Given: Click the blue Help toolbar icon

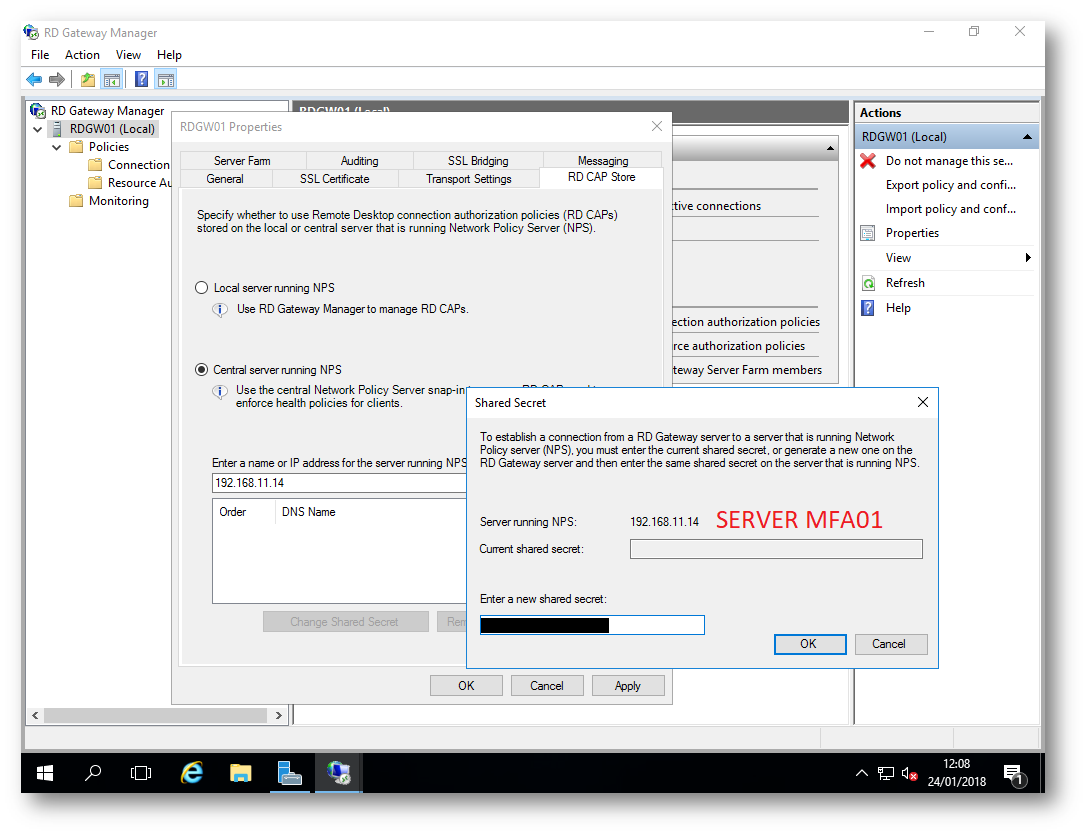Looking at the screenshot, I should click(141, 79).
